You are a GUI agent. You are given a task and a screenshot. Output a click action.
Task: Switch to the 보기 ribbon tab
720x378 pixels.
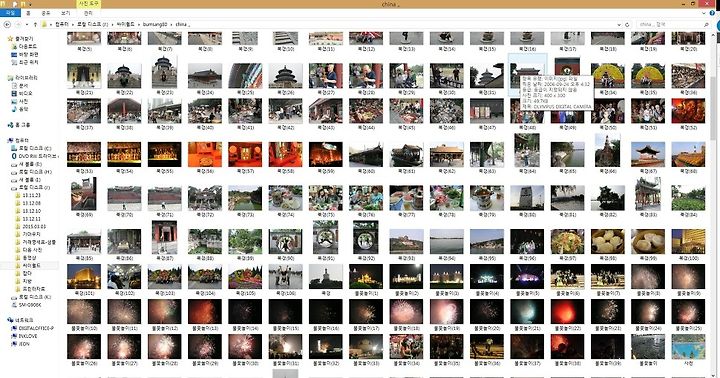click(x=66, y=14)
